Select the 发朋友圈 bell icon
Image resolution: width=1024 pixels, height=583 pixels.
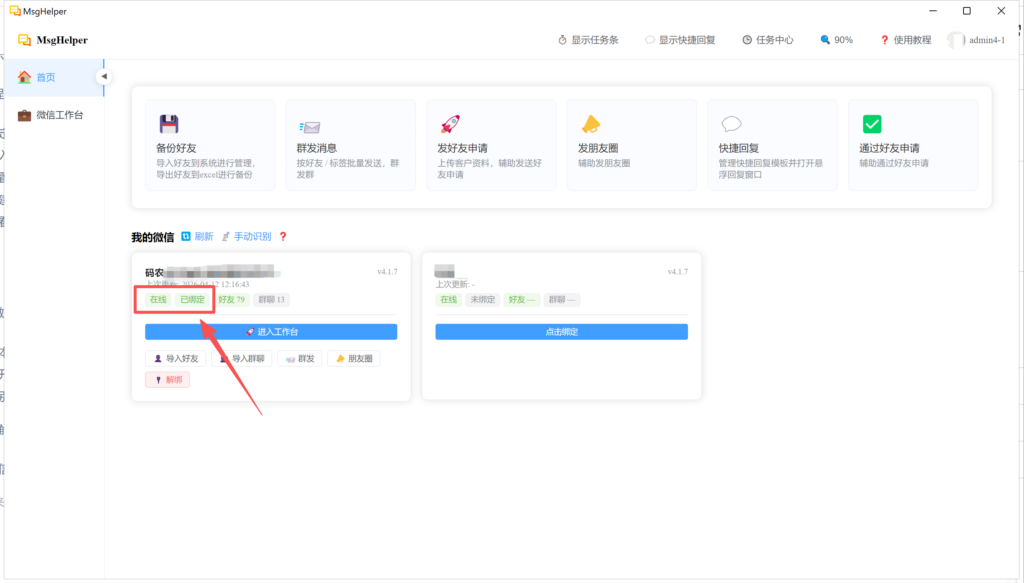coord(590,124)
